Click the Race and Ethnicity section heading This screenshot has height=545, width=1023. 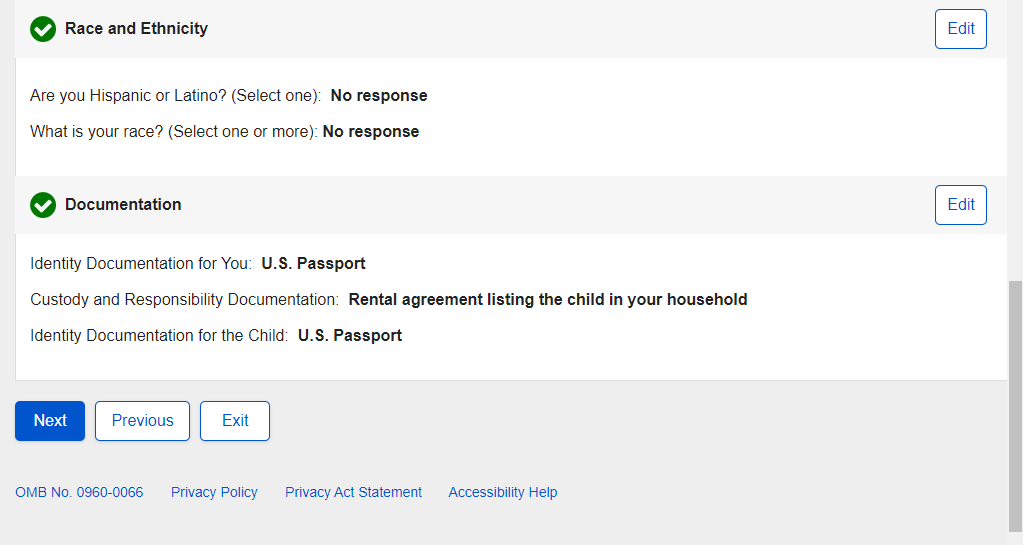pyautogui.click(x=136, y=29)
